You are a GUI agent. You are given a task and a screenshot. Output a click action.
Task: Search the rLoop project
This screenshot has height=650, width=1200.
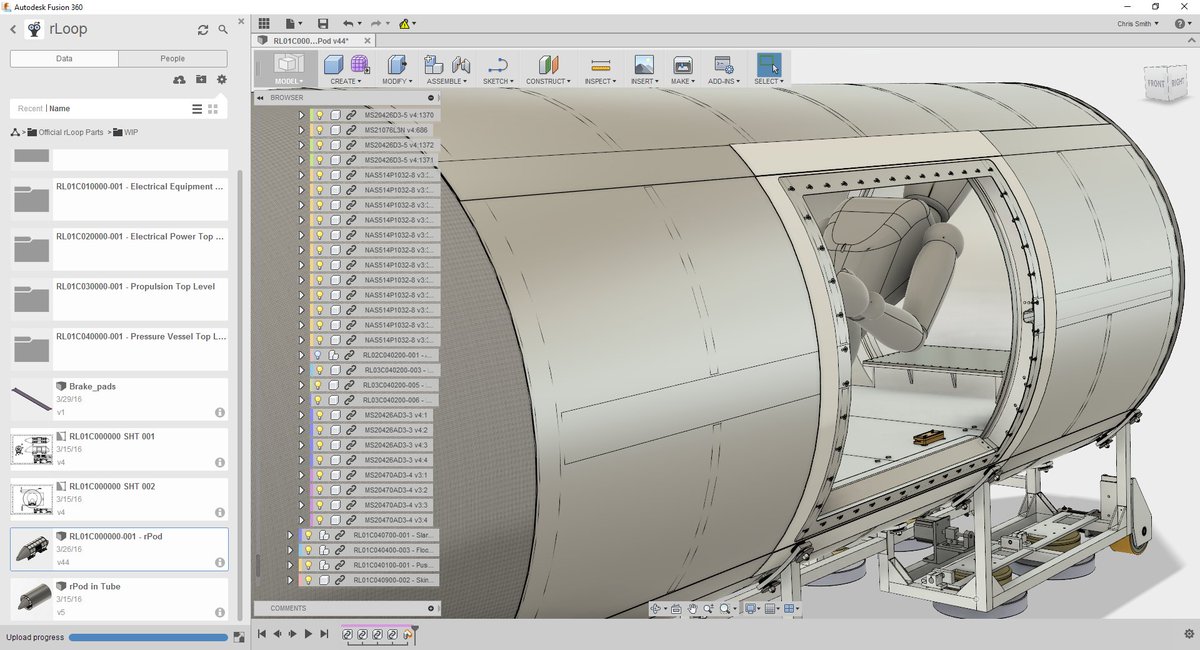pyautogui.click(x=223, y=30)
